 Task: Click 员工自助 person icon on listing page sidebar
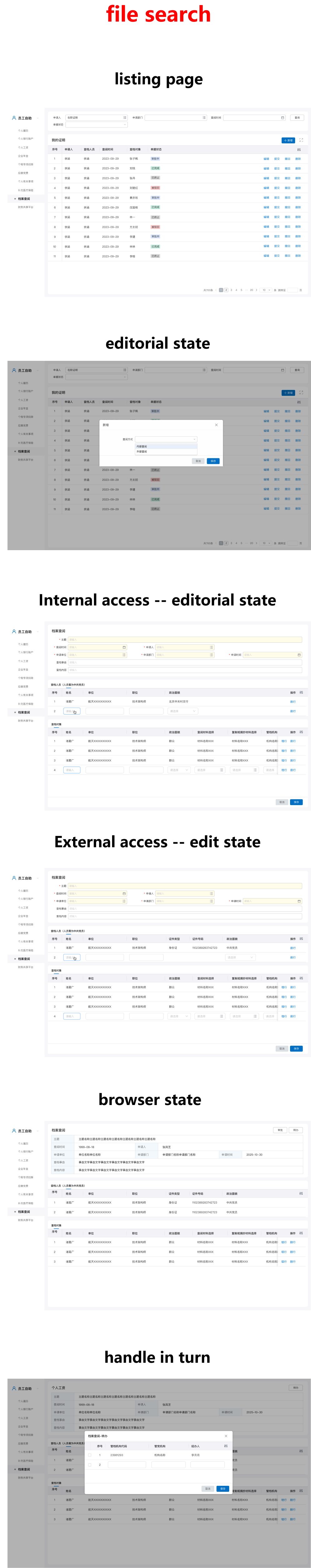pos(14,118)
